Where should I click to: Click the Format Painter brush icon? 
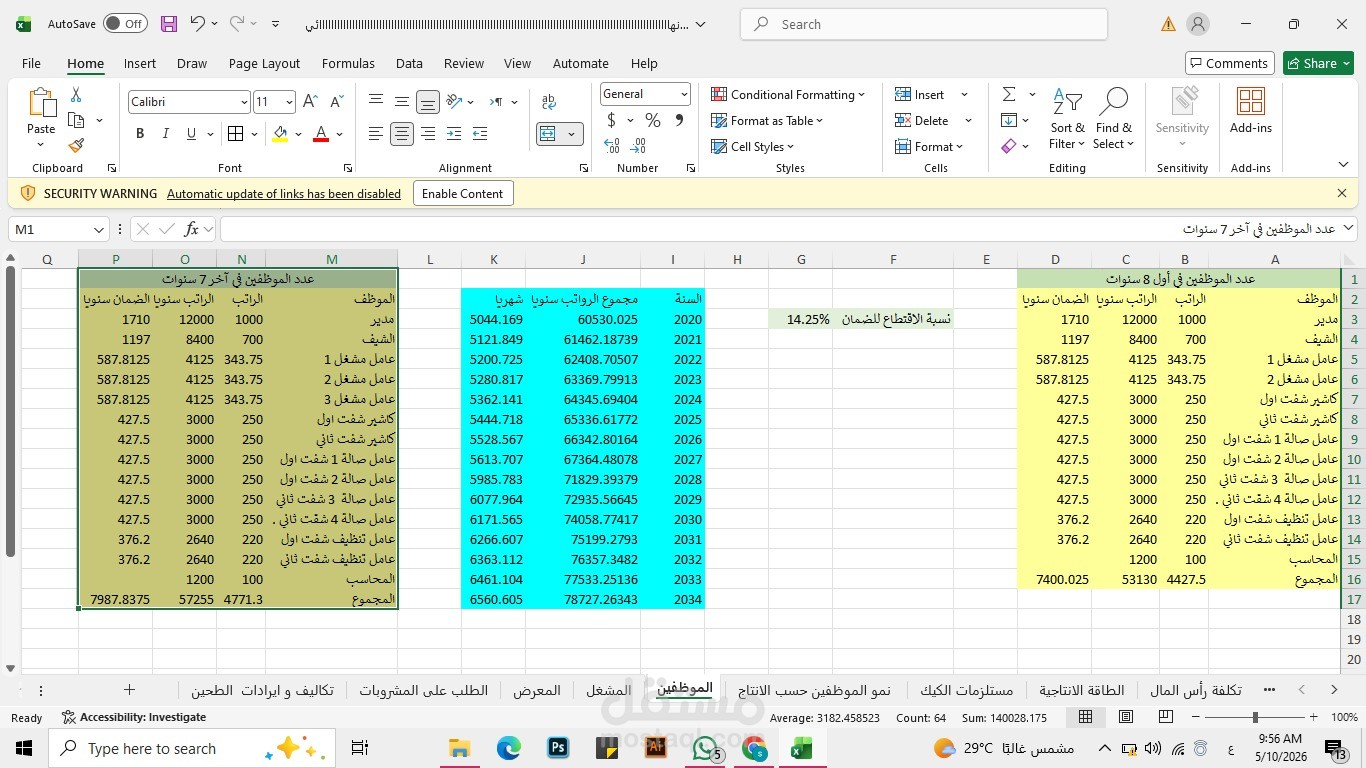tap(76, 145)
